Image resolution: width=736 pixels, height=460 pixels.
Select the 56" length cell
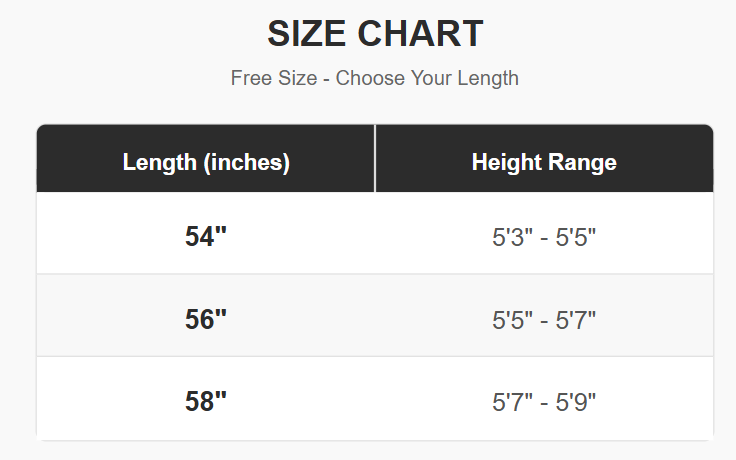[x=206, y=320]
